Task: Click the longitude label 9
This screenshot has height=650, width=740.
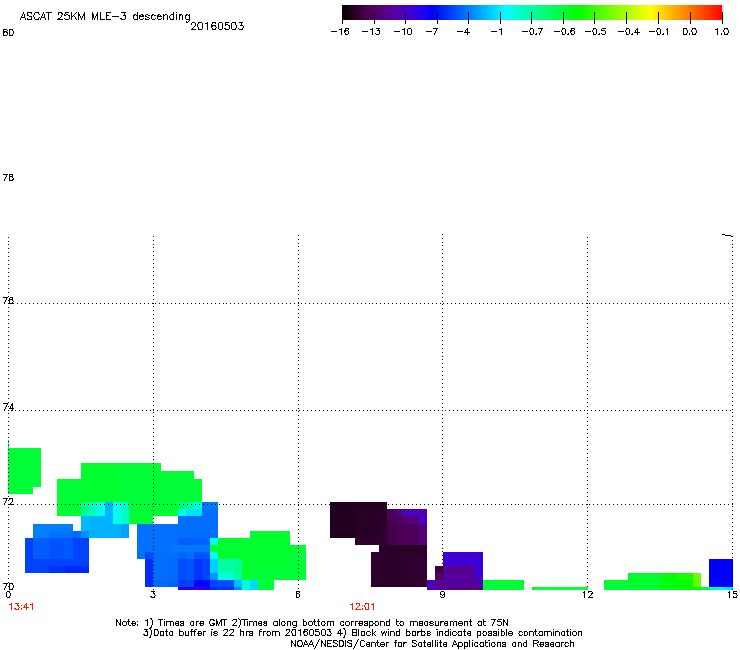Action: 442,594
